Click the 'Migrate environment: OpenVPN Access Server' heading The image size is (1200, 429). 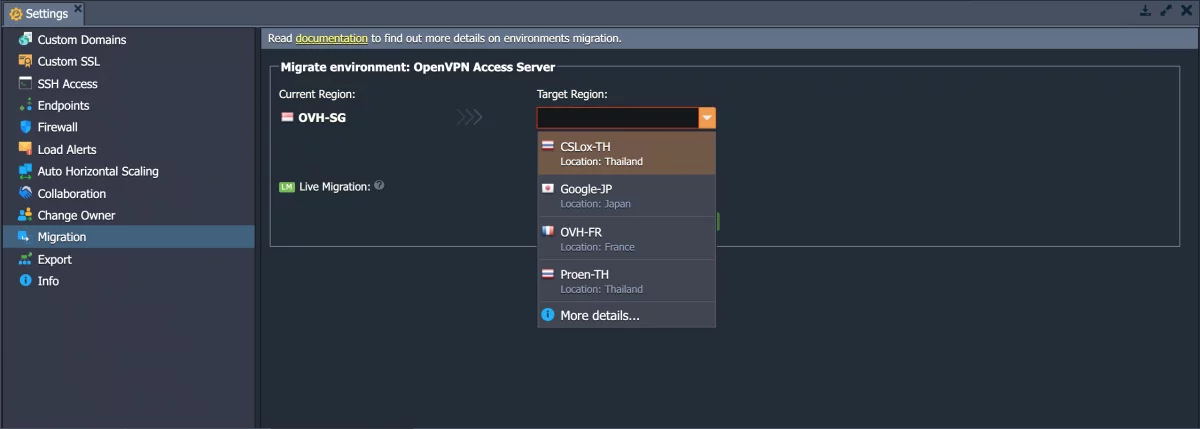click(x=417, y=68)
